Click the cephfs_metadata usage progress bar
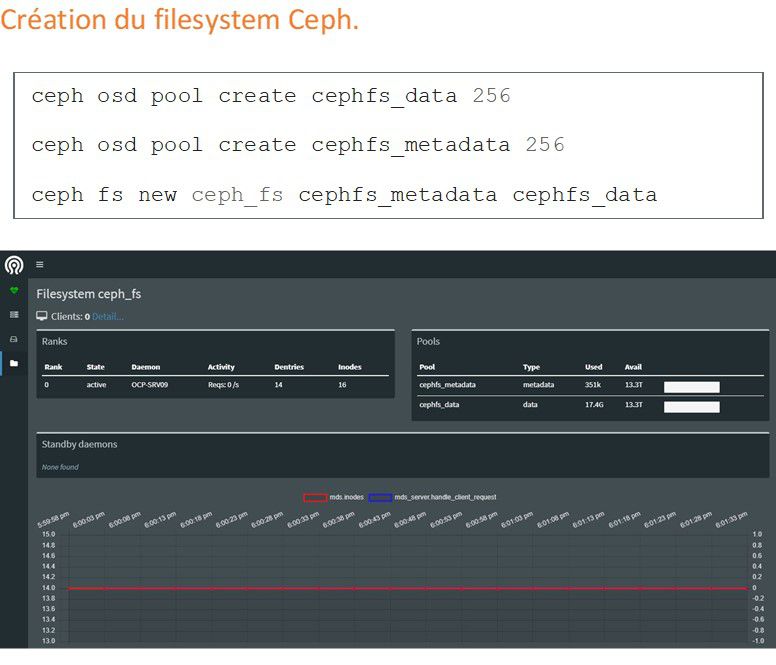The width and height of the screenshot is (776, 665). (691, 387)
